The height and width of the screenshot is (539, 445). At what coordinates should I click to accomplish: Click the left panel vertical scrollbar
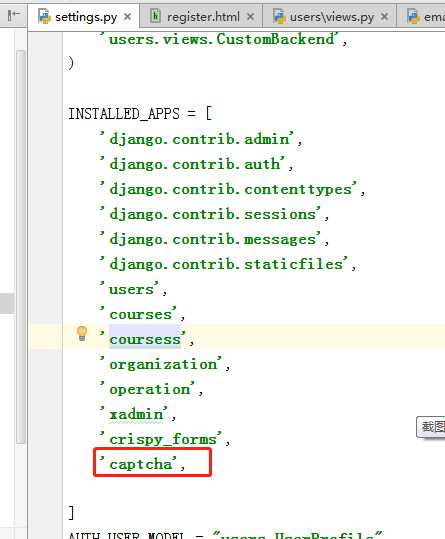click(x=21, y=248)
